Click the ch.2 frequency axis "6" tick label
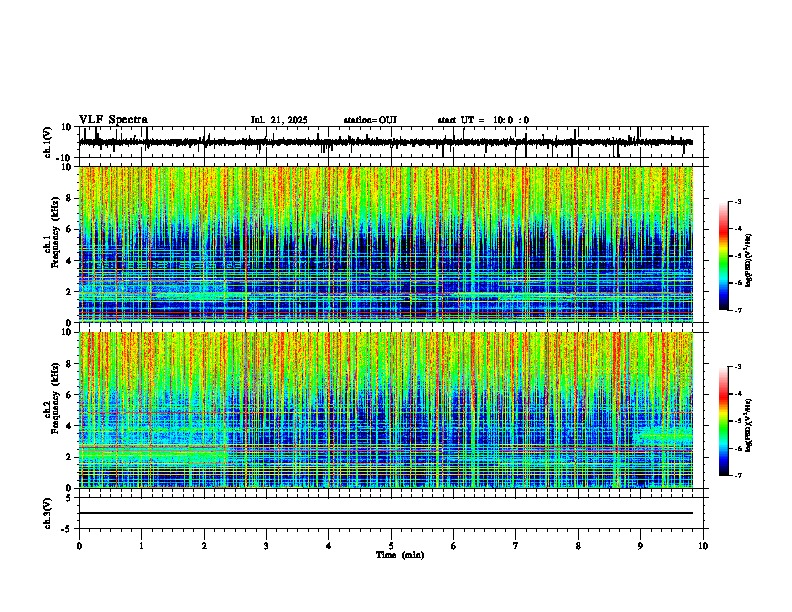The image size is (792, 612). pos(69,395)
